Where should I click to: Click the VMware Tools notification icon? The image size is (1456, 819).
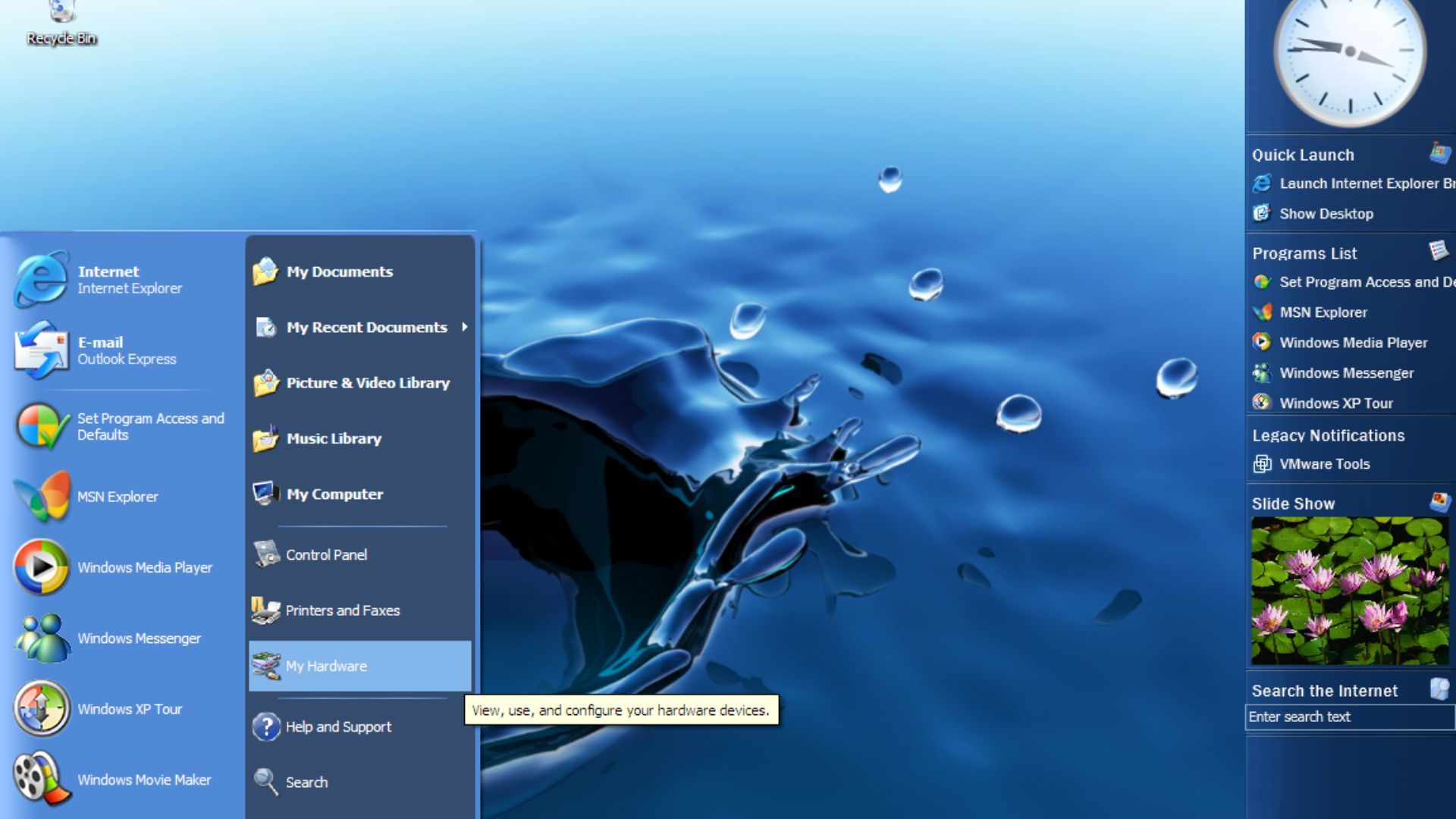(1263, 464)
